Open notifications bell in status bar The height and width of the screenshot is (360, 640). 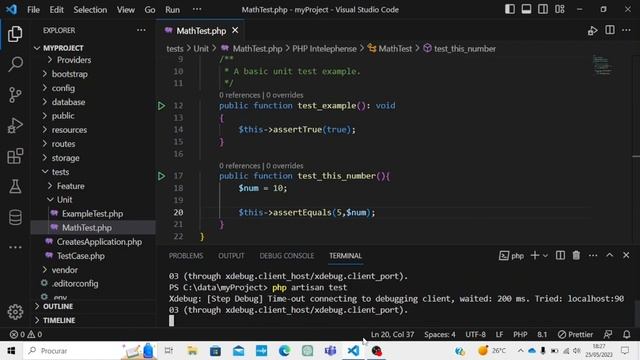click(627, 334)
